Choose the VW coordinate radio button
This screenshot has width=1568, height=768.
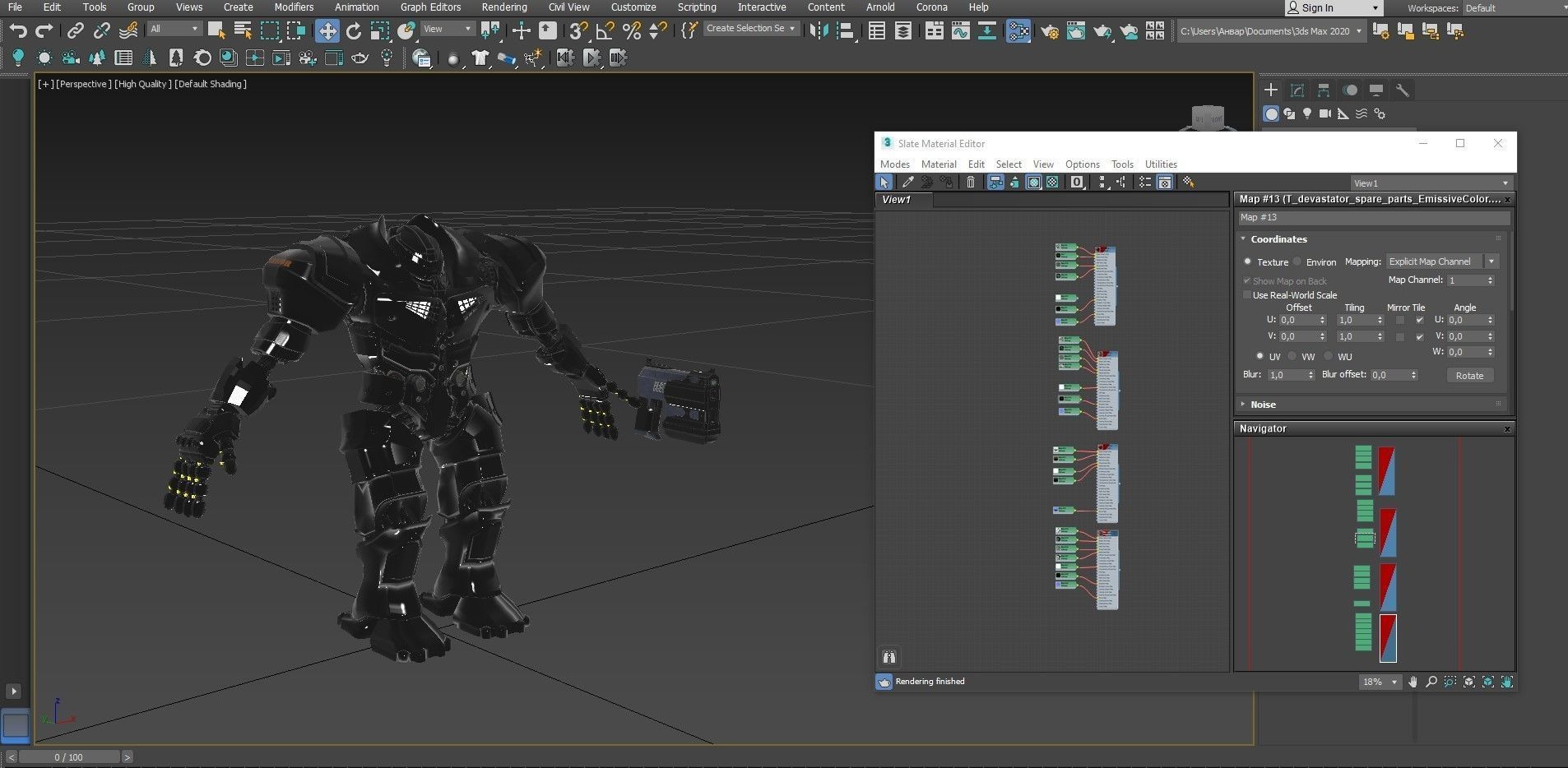[x=1292, y=356]
